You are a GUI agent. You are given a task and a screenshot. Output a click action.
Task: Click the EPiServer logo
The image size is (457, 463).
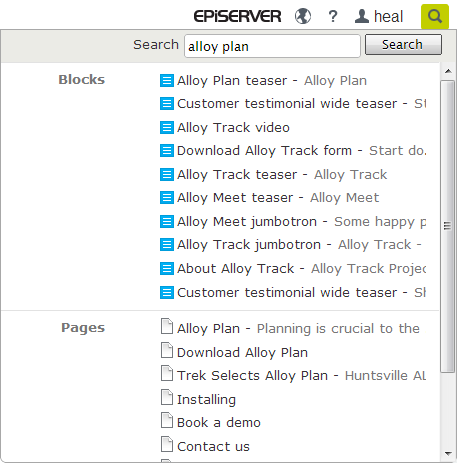[237, 16]
